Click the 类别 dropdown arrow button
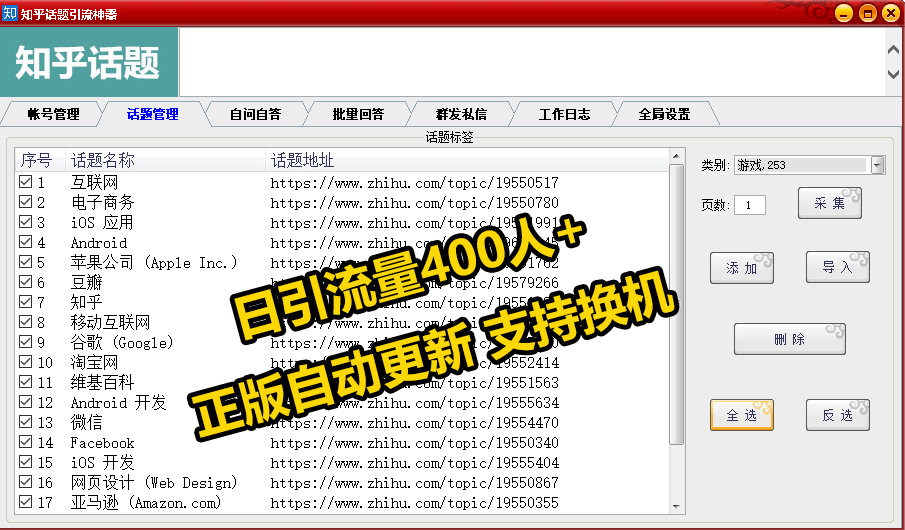This screenshot has width=905, height=530. click(877, 165)
